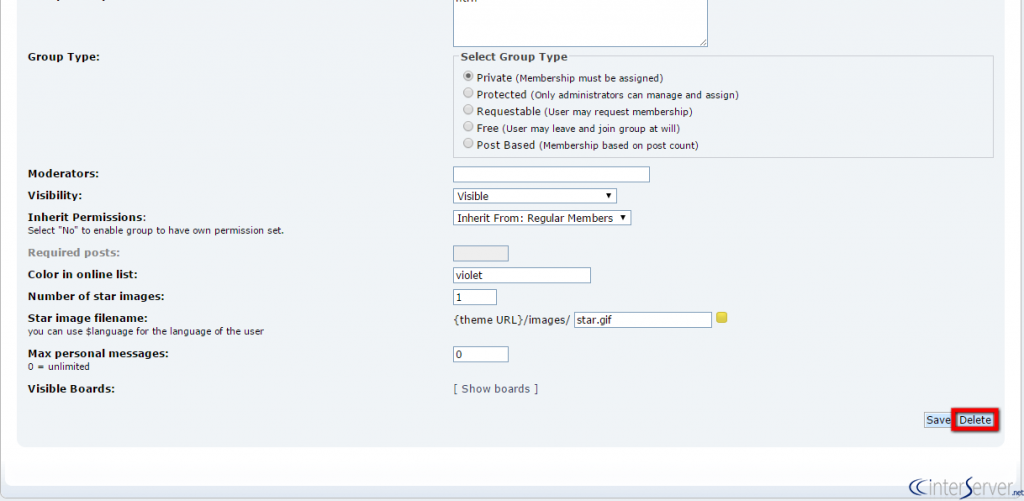Open the Visibility dropdown
The image size is (1024, 501).
coord(535,196)
